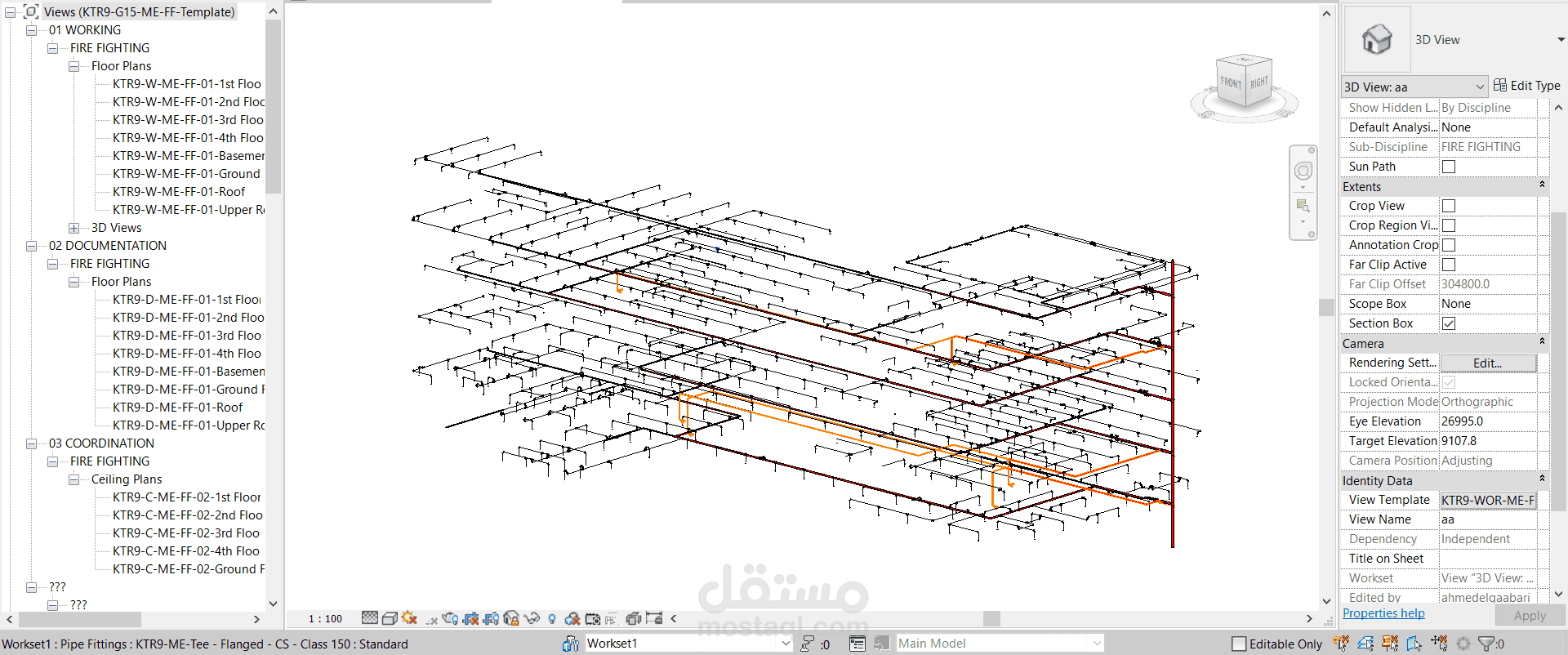Click Editing Requests icon in status bar
The height and width of the screenshot is (655, 1568).
point(808,644)
